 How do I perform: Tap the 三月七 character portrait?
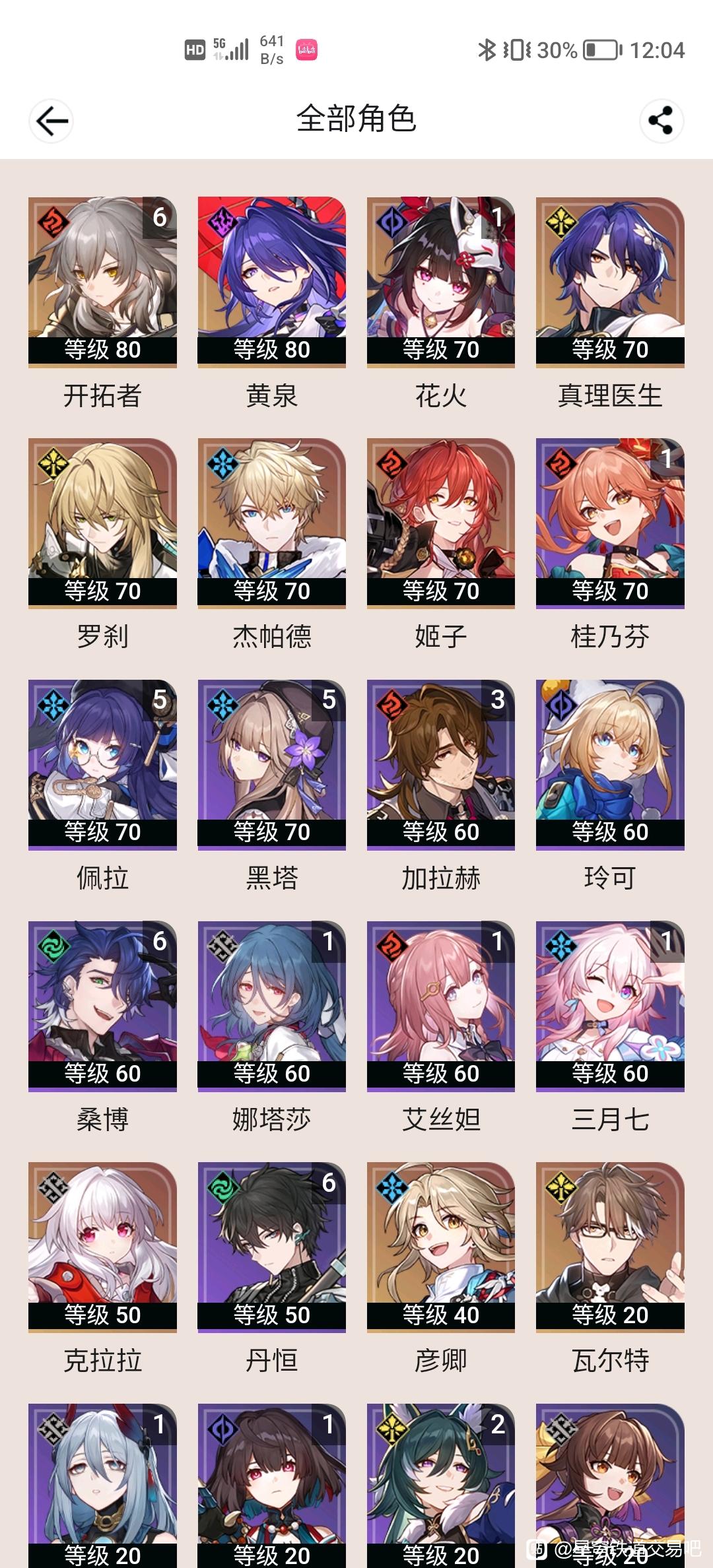point(610,1006)
